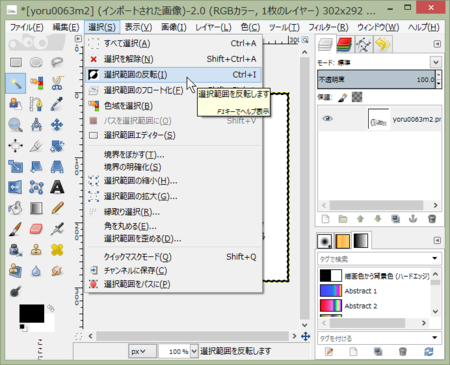
Task: Choose 色域を選択(B) menu entry
Action: click(173, 106)
